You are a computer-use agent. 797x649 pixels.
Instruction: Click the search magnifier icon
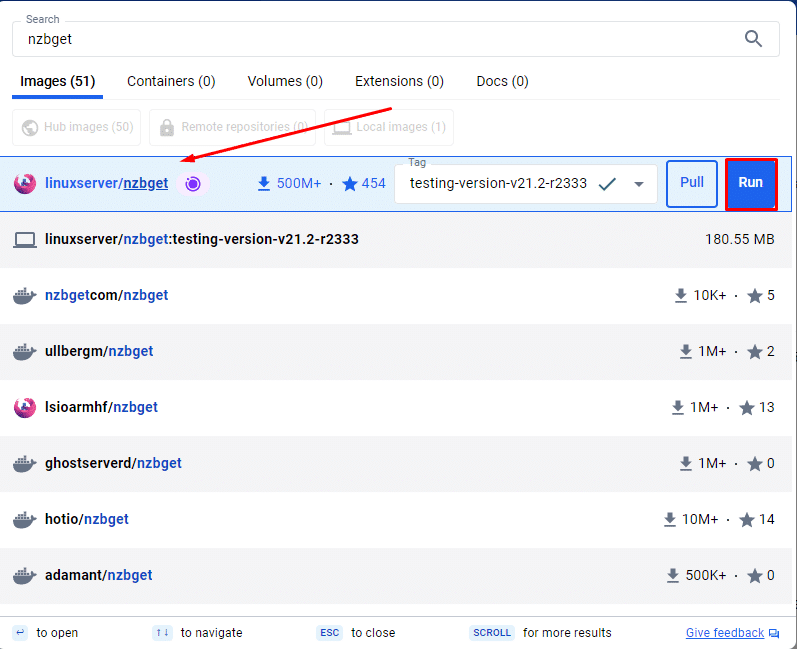(x=754, y=39)
